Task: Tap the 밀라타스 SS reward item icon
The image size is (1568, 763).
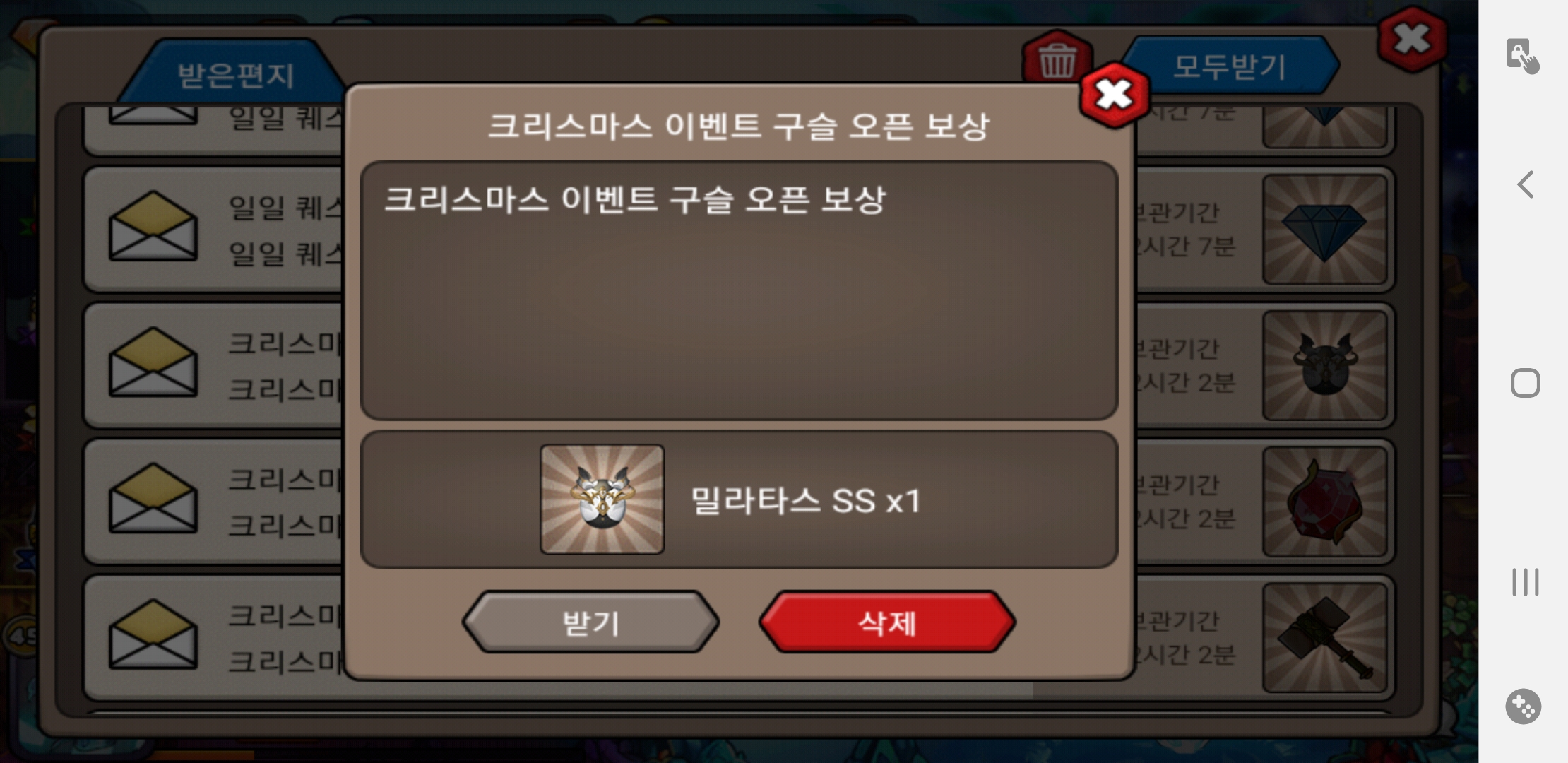Action: coord(602,499)
